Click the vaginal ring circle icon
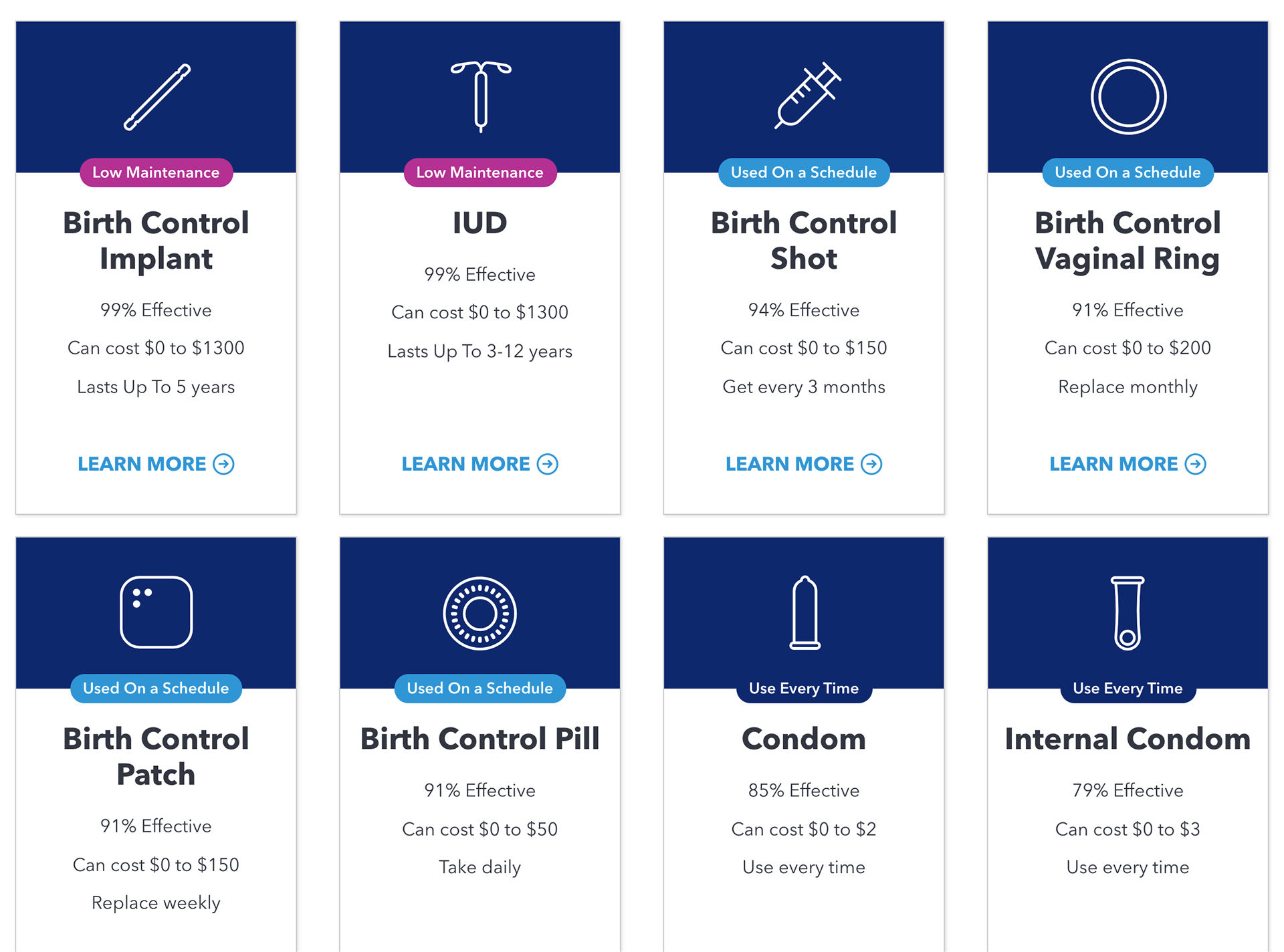1284x952 pixels. pyautogui.click(x=1128, y=97)
